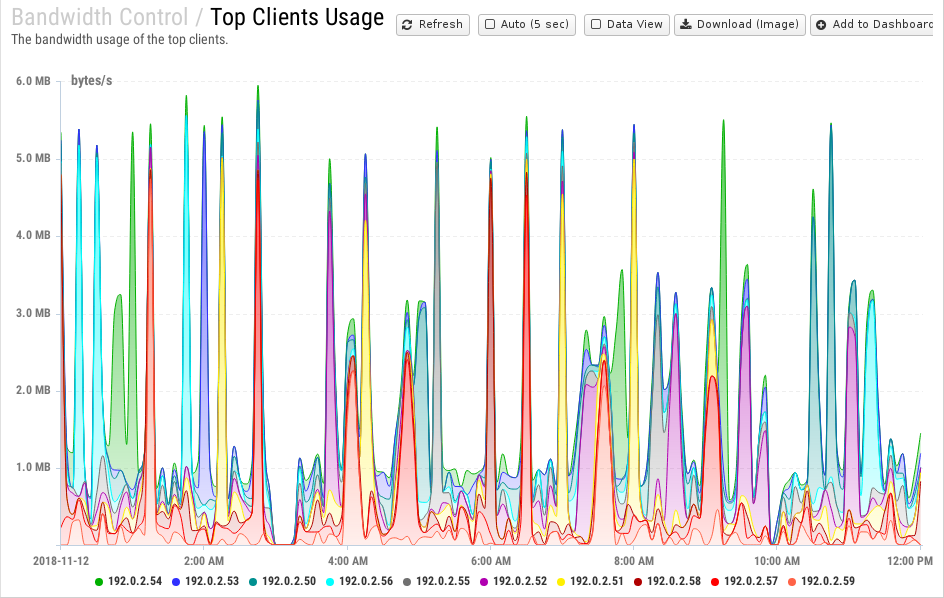Click the 8:00 AM axis label
The image size is (944, 598).
pos(634,561)
